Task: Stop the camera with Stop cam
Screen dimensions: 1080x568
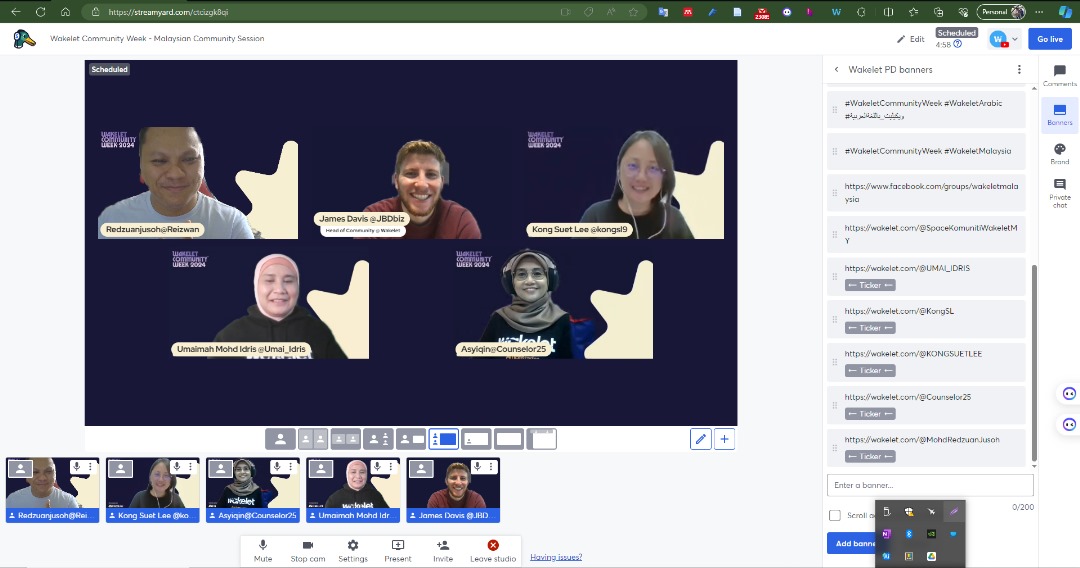Action: tap(307, 550)
